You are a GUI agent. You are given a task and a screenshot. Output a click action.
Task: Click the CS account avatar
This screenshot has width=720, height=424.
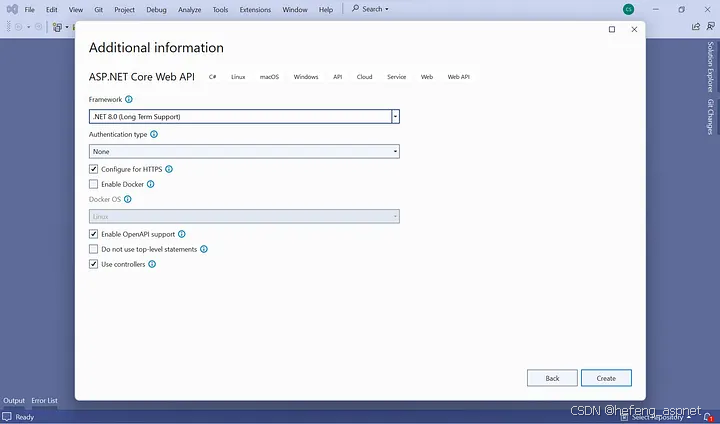pyautogui.click(x=629, y=9)
